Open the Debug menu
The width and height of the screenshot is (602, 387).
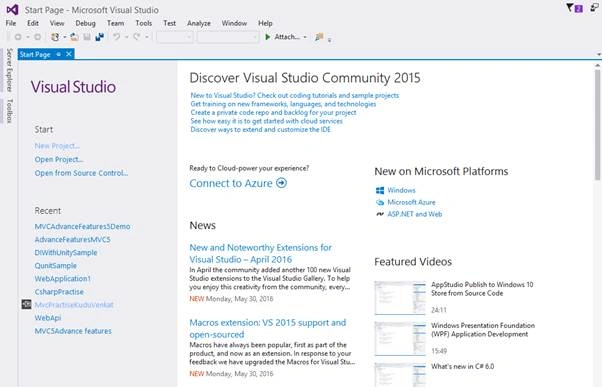(85, 23)
